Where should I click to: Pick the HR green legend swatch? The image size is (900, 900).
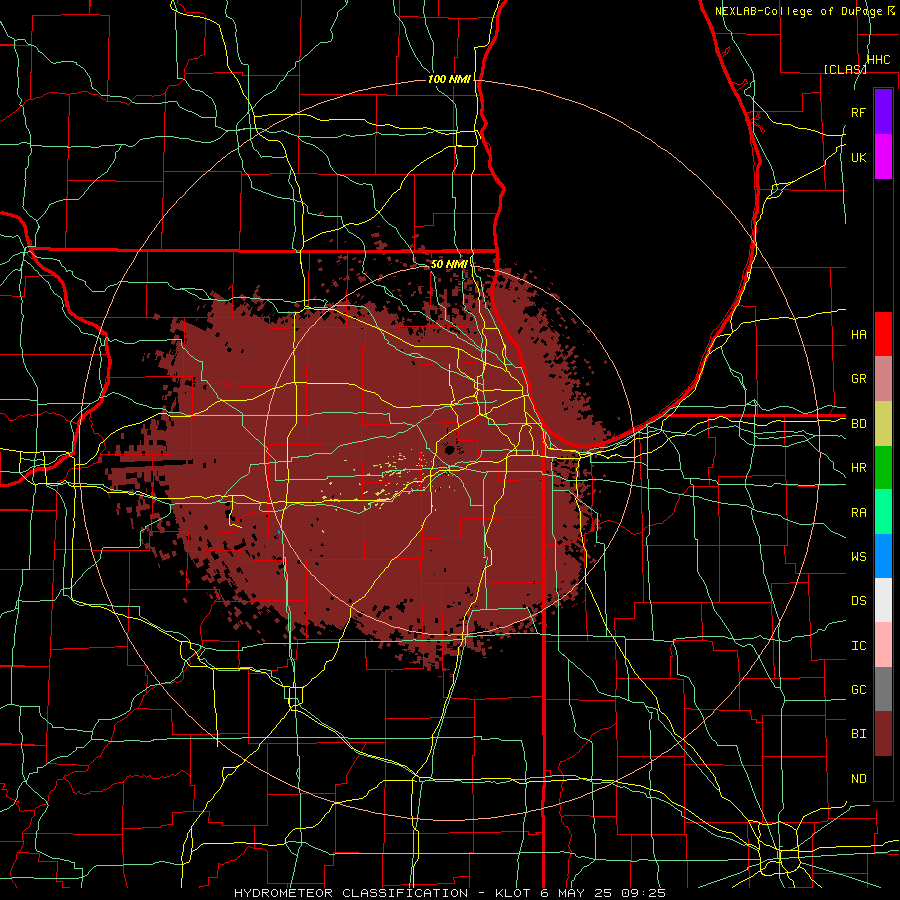point(883,467)
